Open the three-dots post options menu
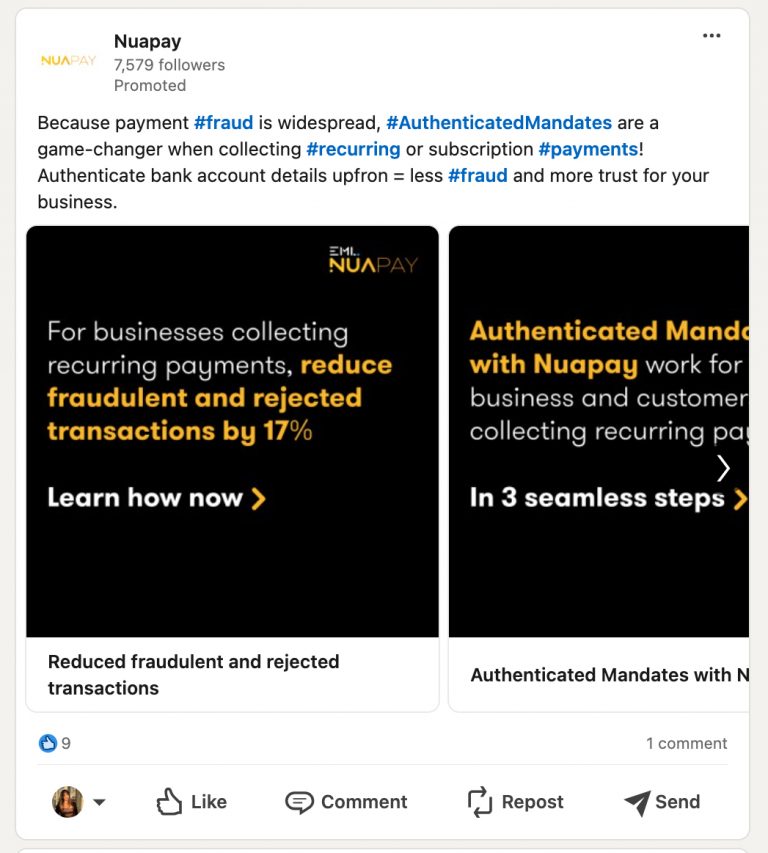The image size is (768, 853). tap(711, 36)
